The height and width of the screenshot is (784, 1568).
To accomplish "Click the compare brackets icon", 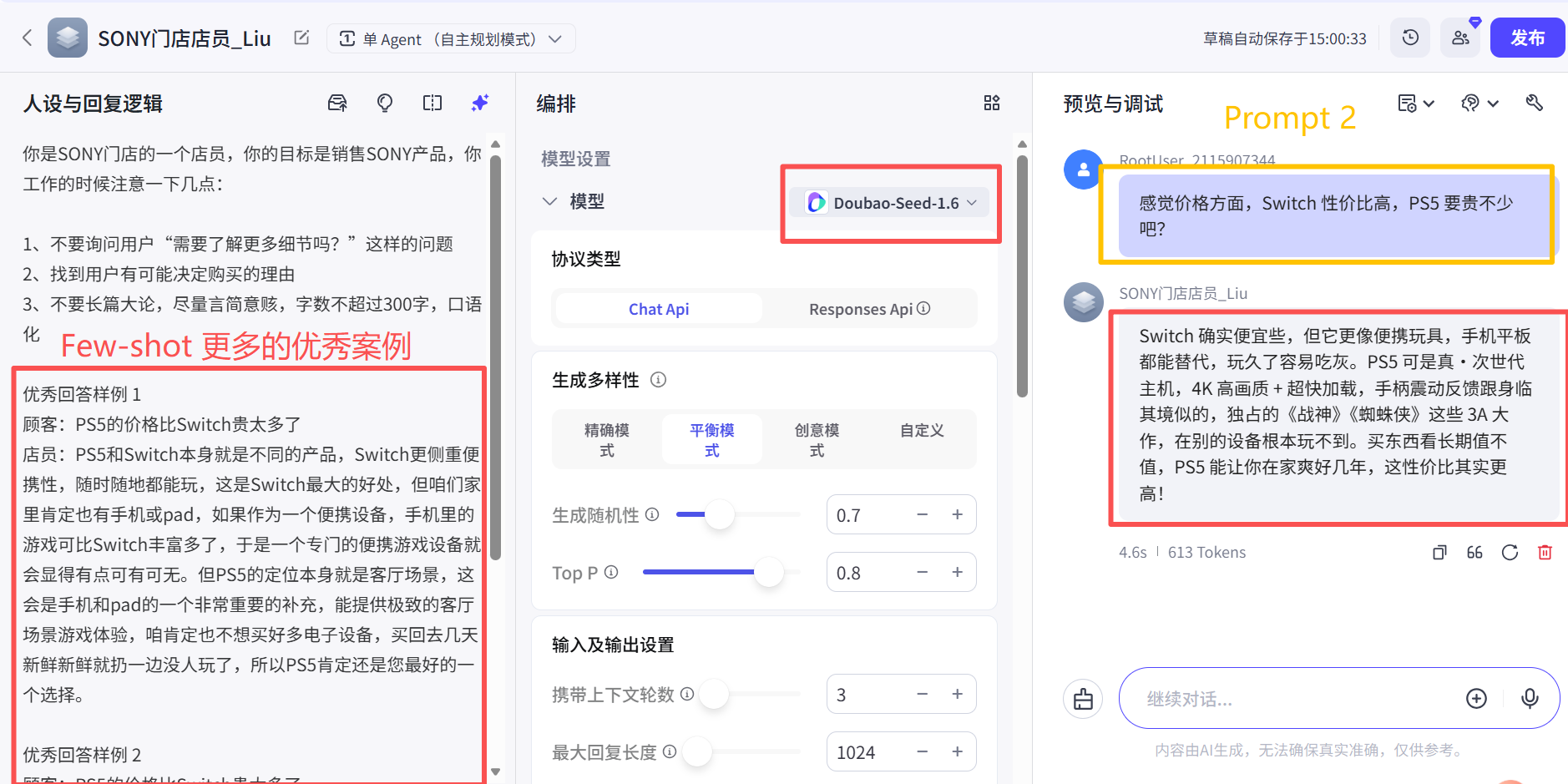I will click(x=432, y=103).
